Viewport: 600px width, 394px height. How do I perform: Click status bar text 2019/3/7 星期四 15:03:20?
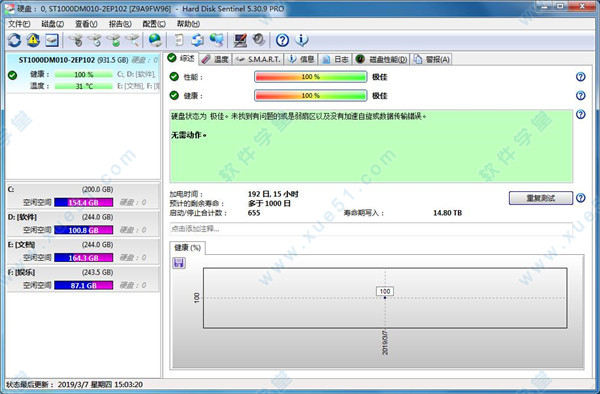point(100,384)
